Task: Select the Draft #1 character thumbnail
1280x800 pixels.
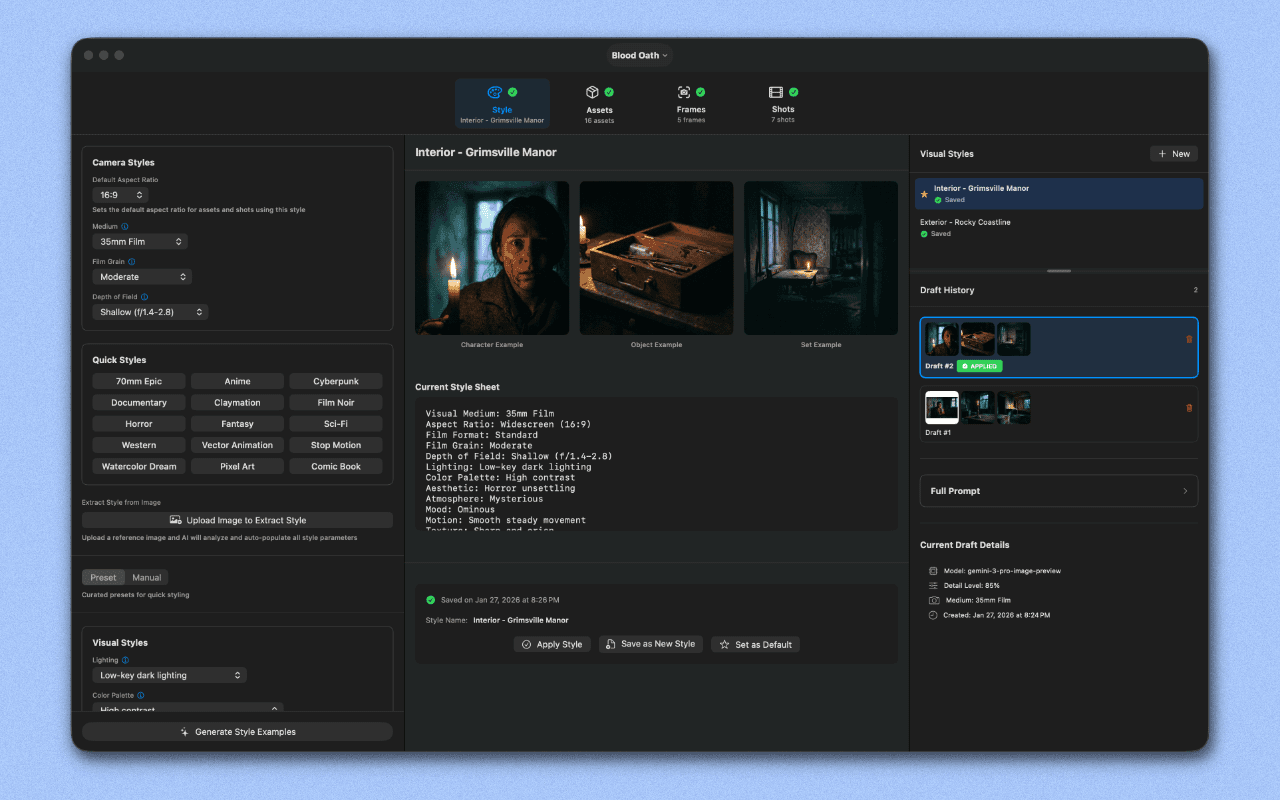Action: [941, 407]
